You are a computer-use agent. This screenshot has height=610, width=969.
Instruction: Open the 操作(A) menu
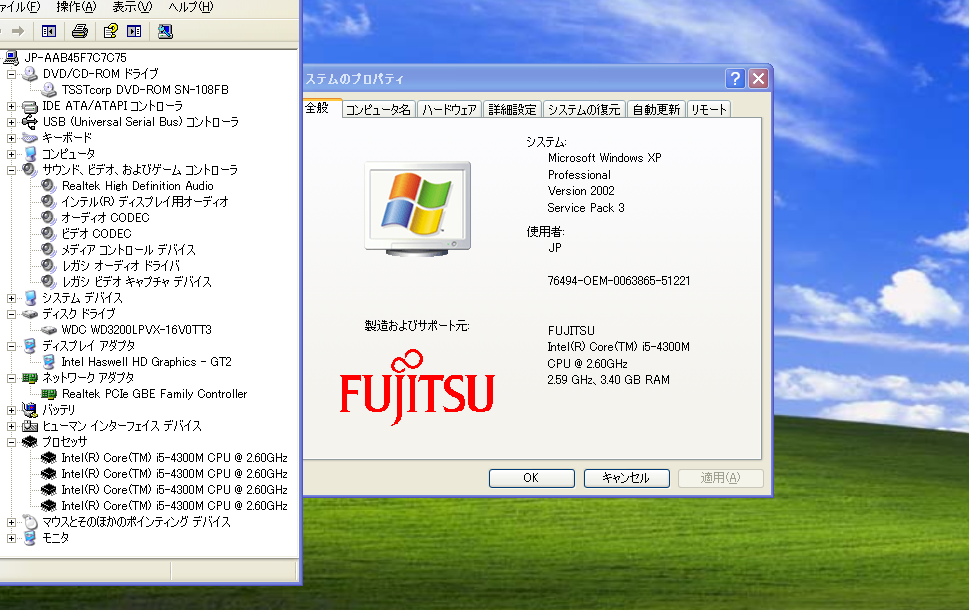76,7
